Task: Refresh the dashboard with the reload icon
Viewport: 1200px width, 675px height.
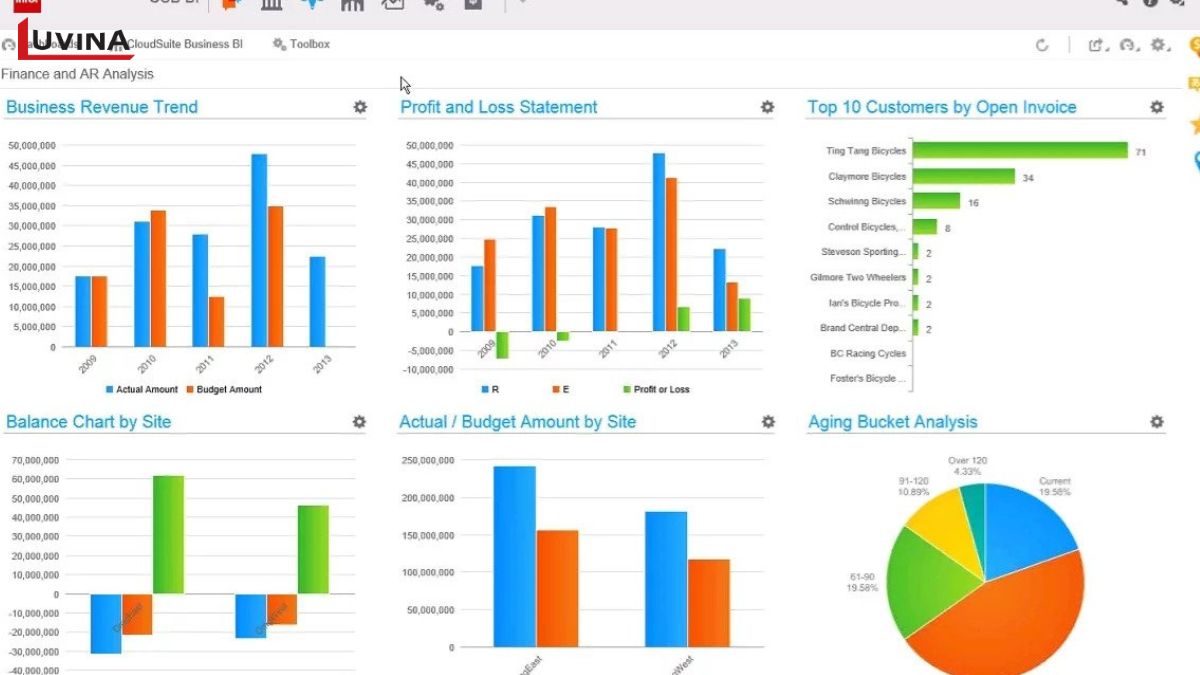Action: coord(1042,45)
